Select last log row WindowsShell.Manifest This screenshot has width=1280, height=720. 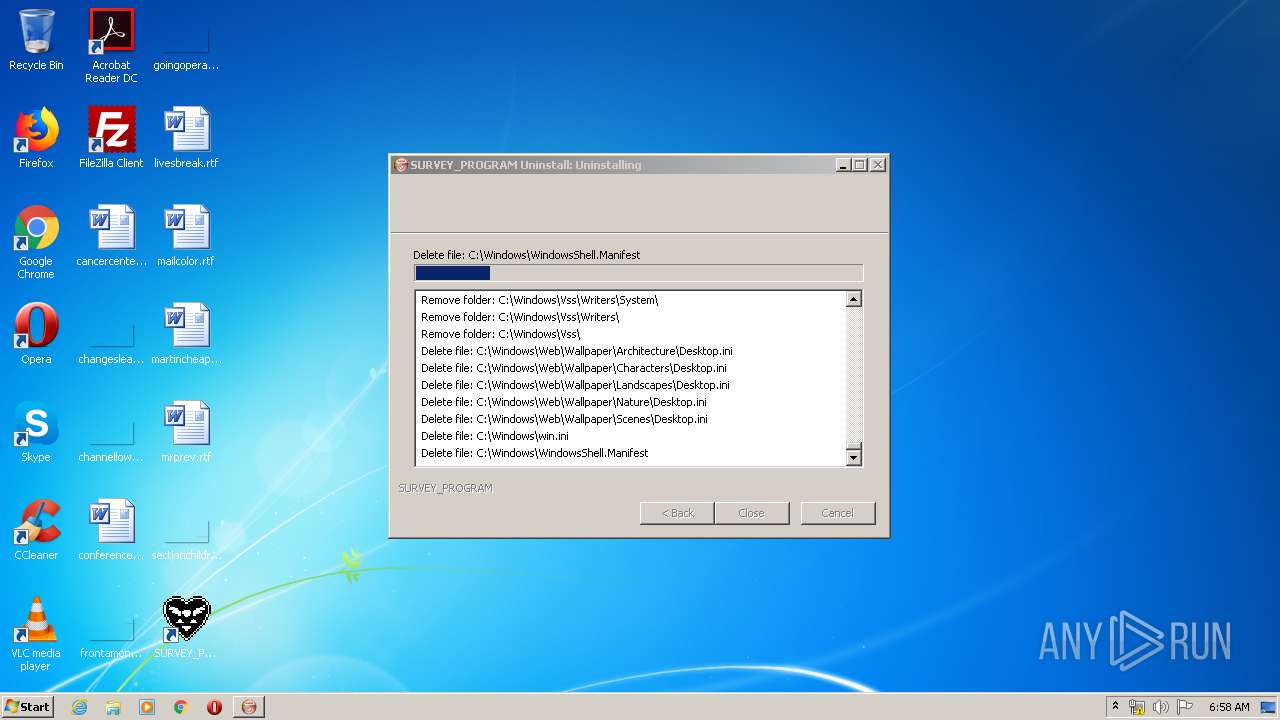coord(631,453)
